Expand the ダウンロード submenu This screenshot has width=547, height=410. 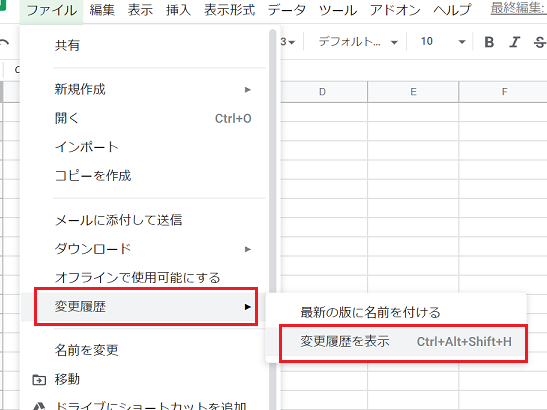[x=145, y=249]
